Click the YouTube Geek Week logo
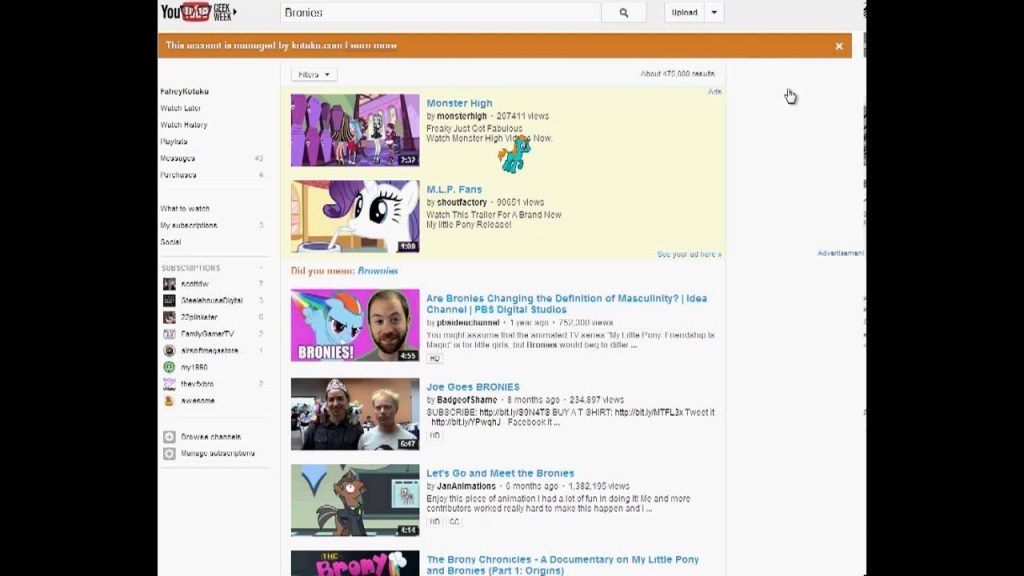Screen dimensions: 1024x576 198,12
